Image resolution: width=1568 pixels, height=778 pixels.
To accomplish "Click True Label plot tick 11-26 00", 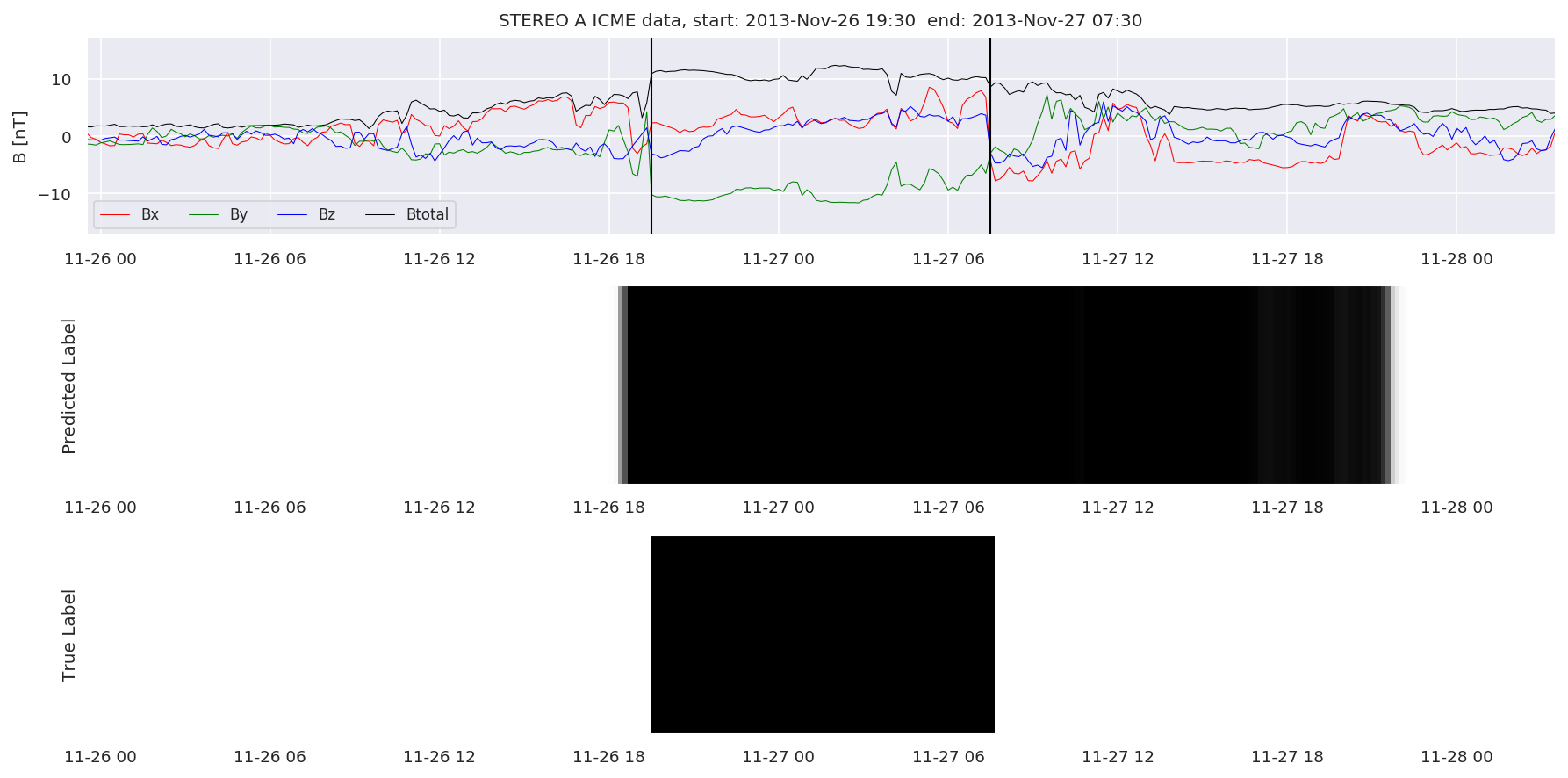I will click(100, 757).
